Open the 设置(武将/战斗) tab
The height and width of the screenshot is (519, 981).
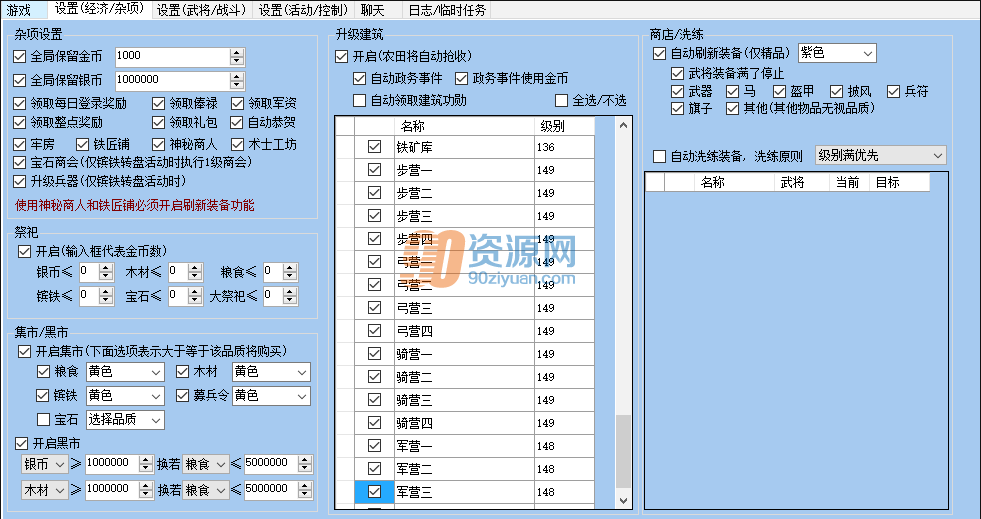(201, 10)
